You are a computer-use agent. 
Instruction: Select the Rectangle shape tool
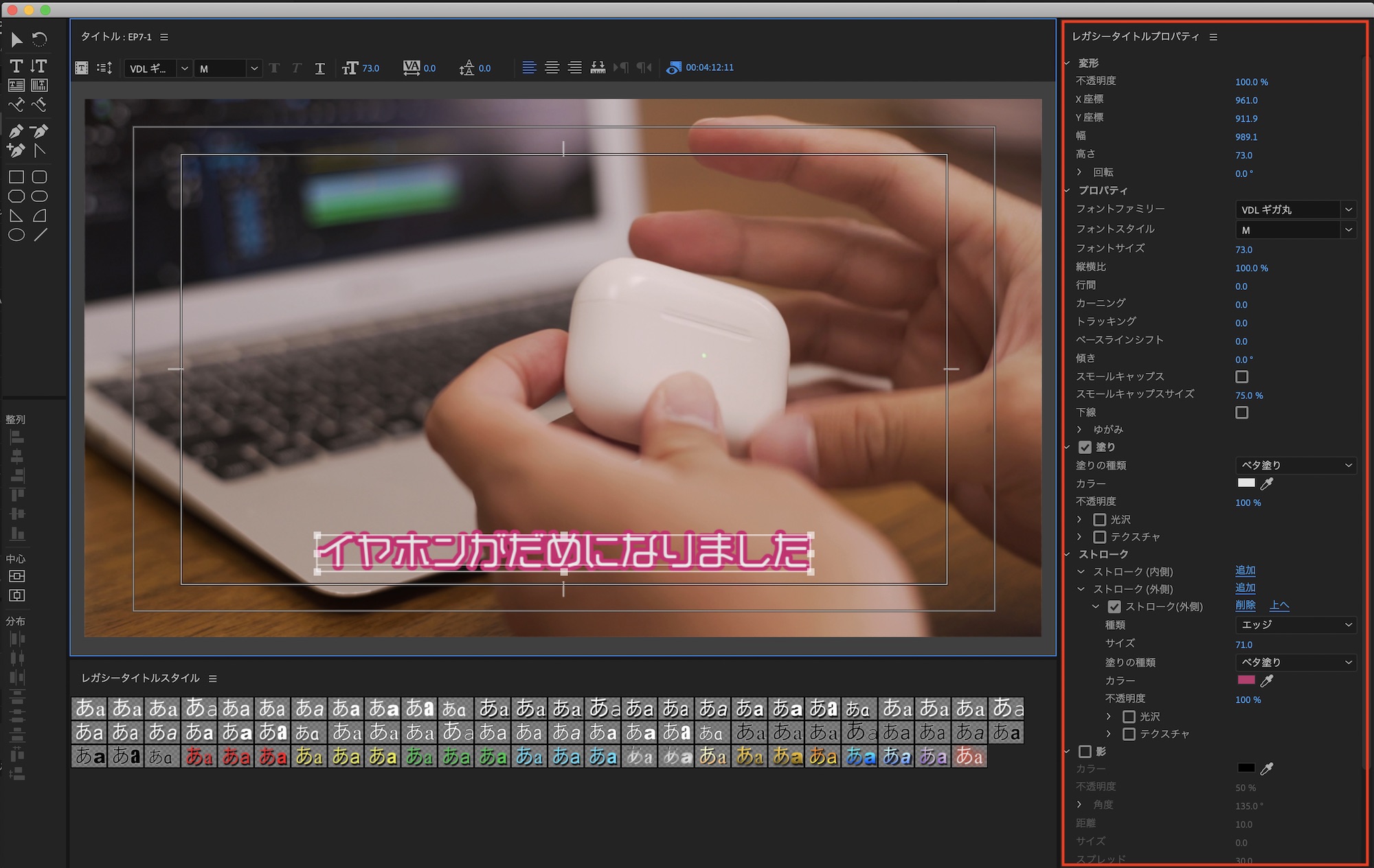16,177
